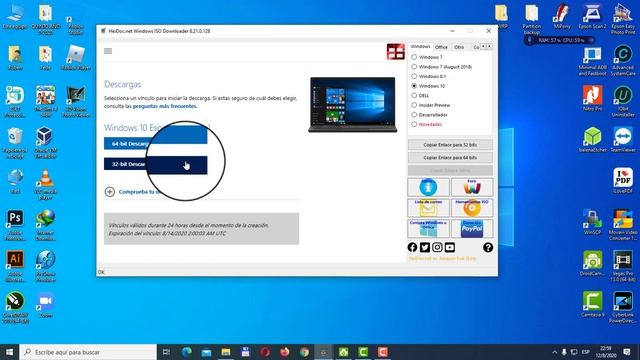Open the preguntas más frecuentes link
Screen dimensions: 640x360
click(165, 106)
